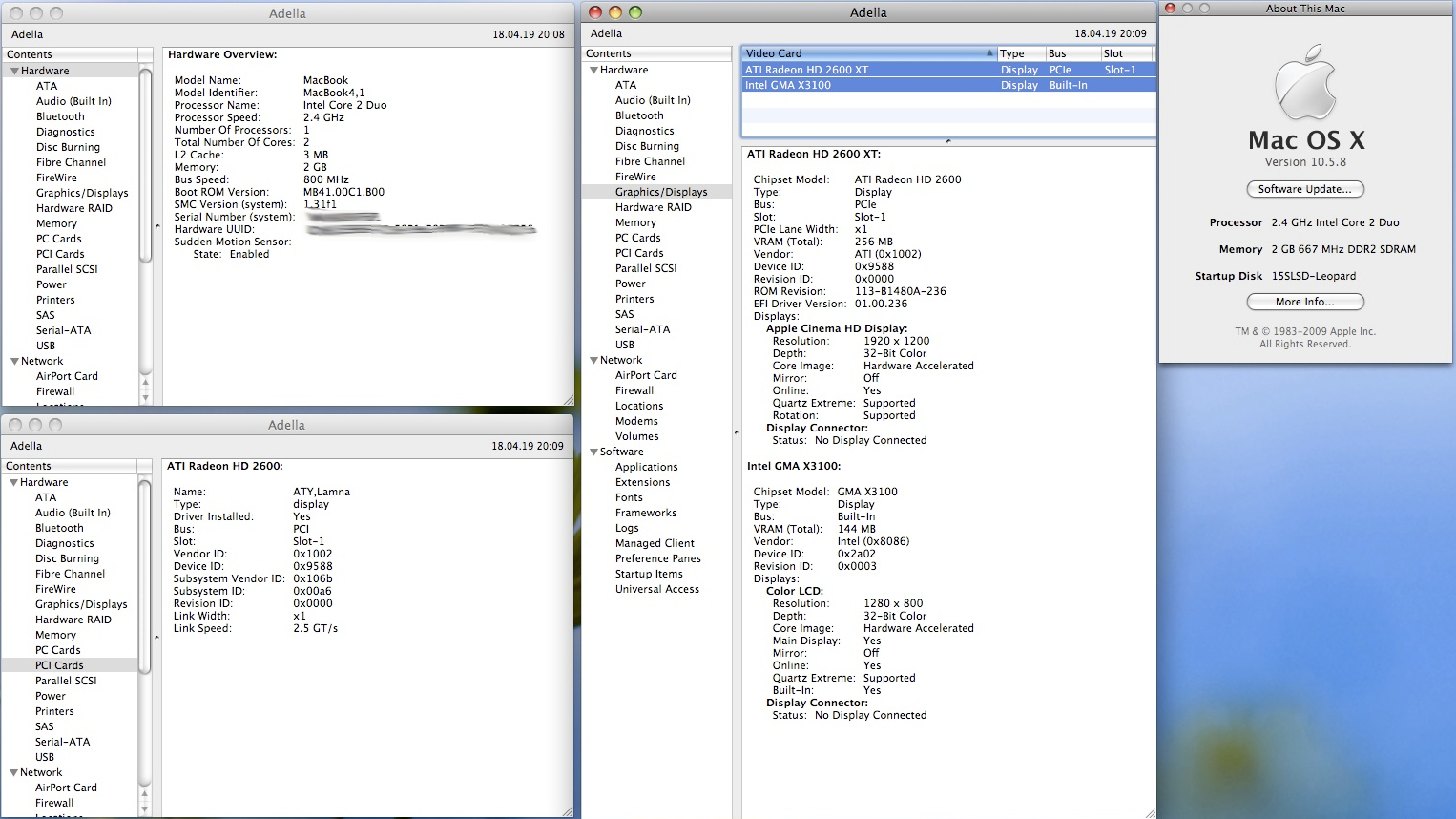Select Hardware RAID in bottom-left window
Viewport: 1456px width, 819px height.
[x=73, y=619]
